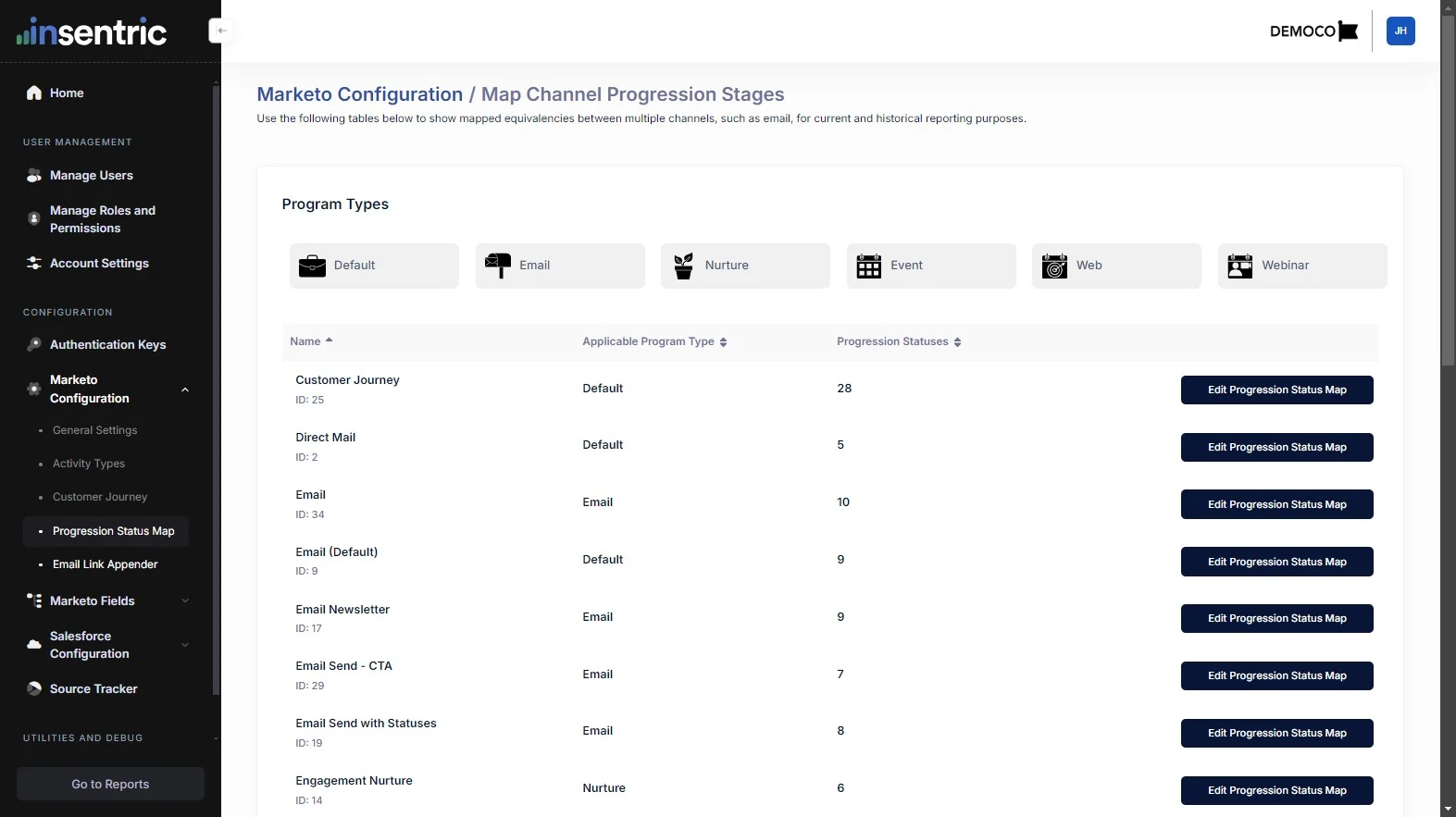Open General Settings submenu item
Viewport: 1456px width, 817px height.
click(94, 430)
